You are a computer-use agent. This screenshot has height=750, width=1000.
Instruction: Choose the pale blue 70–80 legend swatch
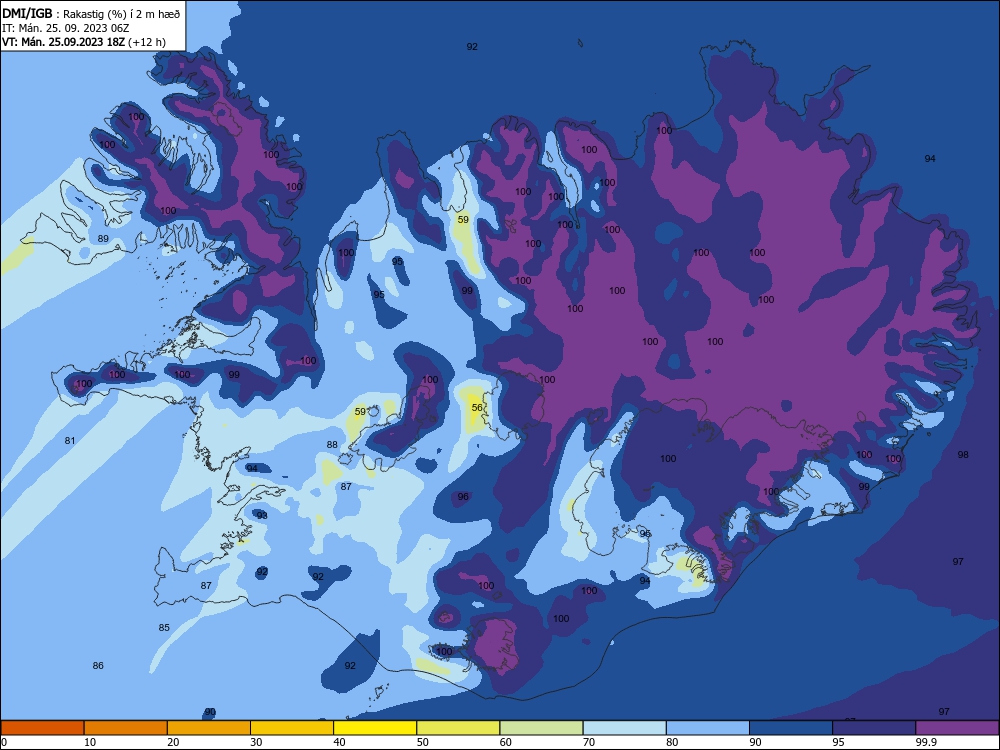tap(624, 728)
